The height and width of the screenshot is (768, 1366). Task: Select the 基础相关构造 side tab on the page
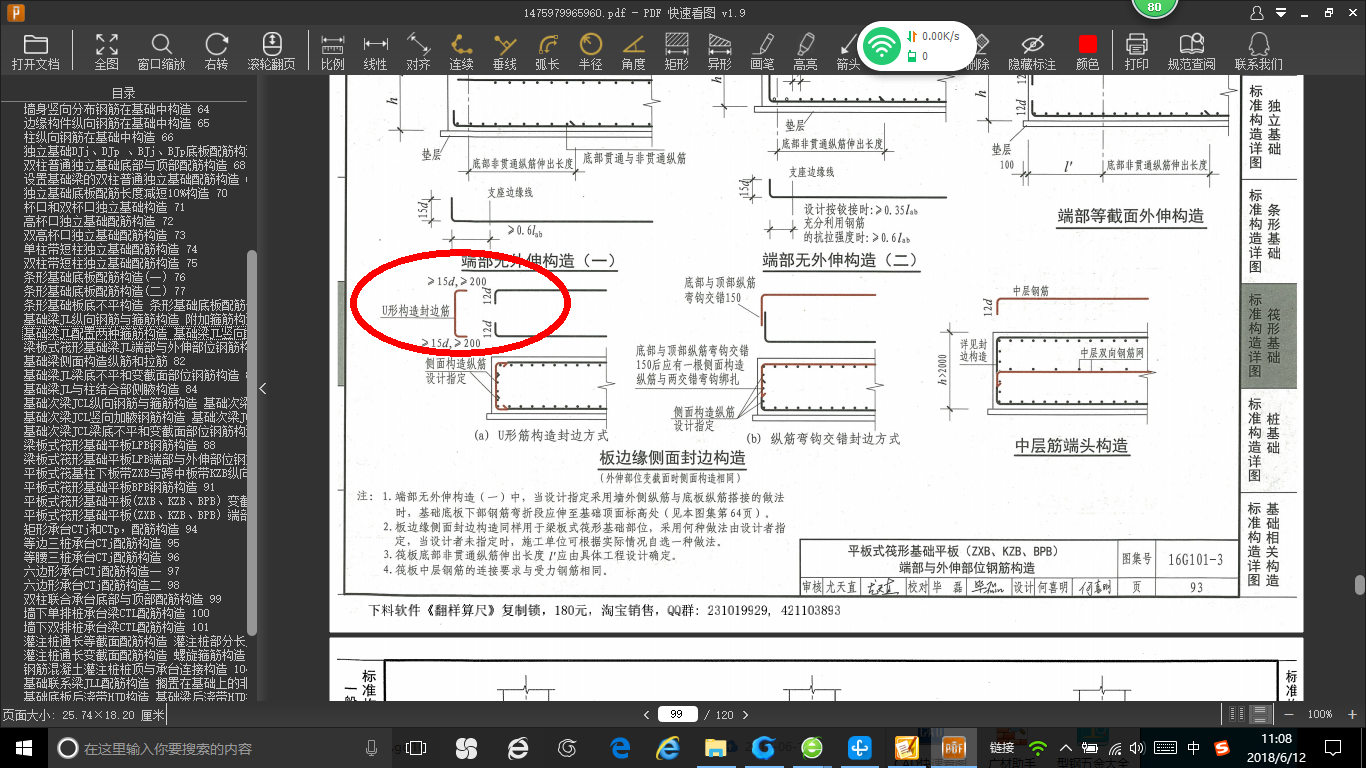[1268, 543]
